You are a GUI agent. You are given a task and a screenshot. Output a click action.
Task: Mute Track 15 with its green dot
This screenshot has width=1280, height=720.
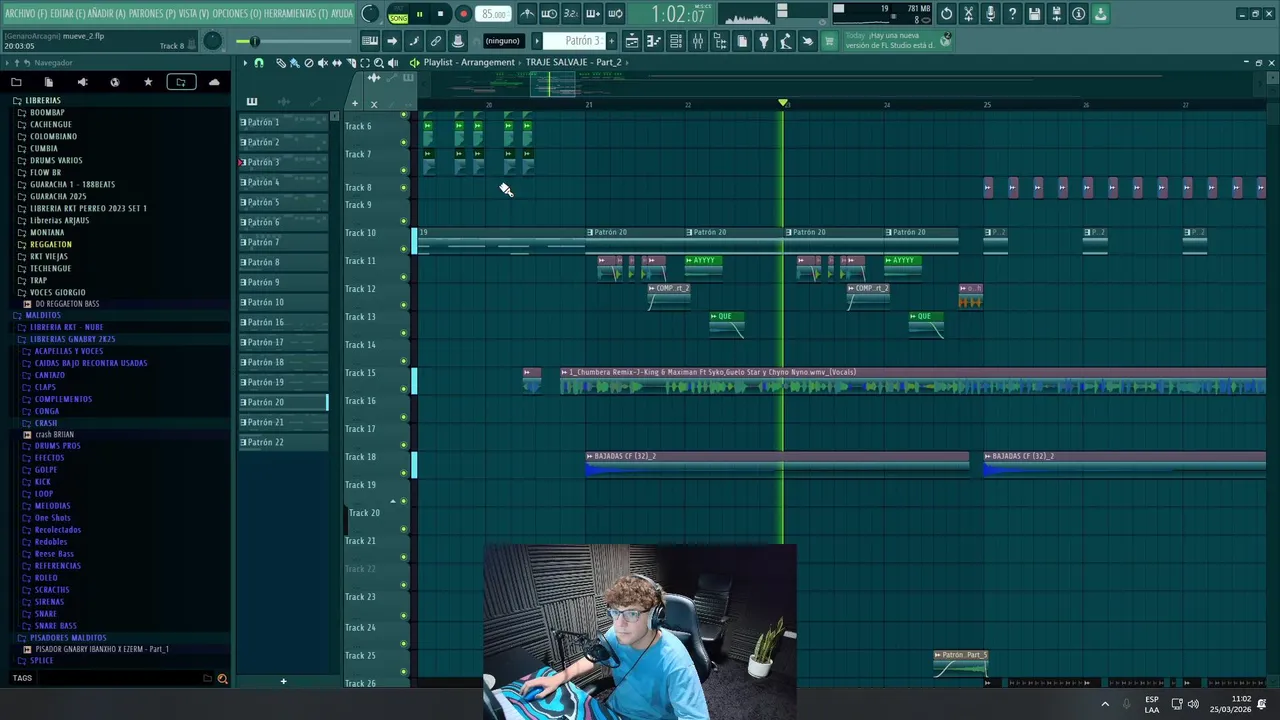coord(404,389)
